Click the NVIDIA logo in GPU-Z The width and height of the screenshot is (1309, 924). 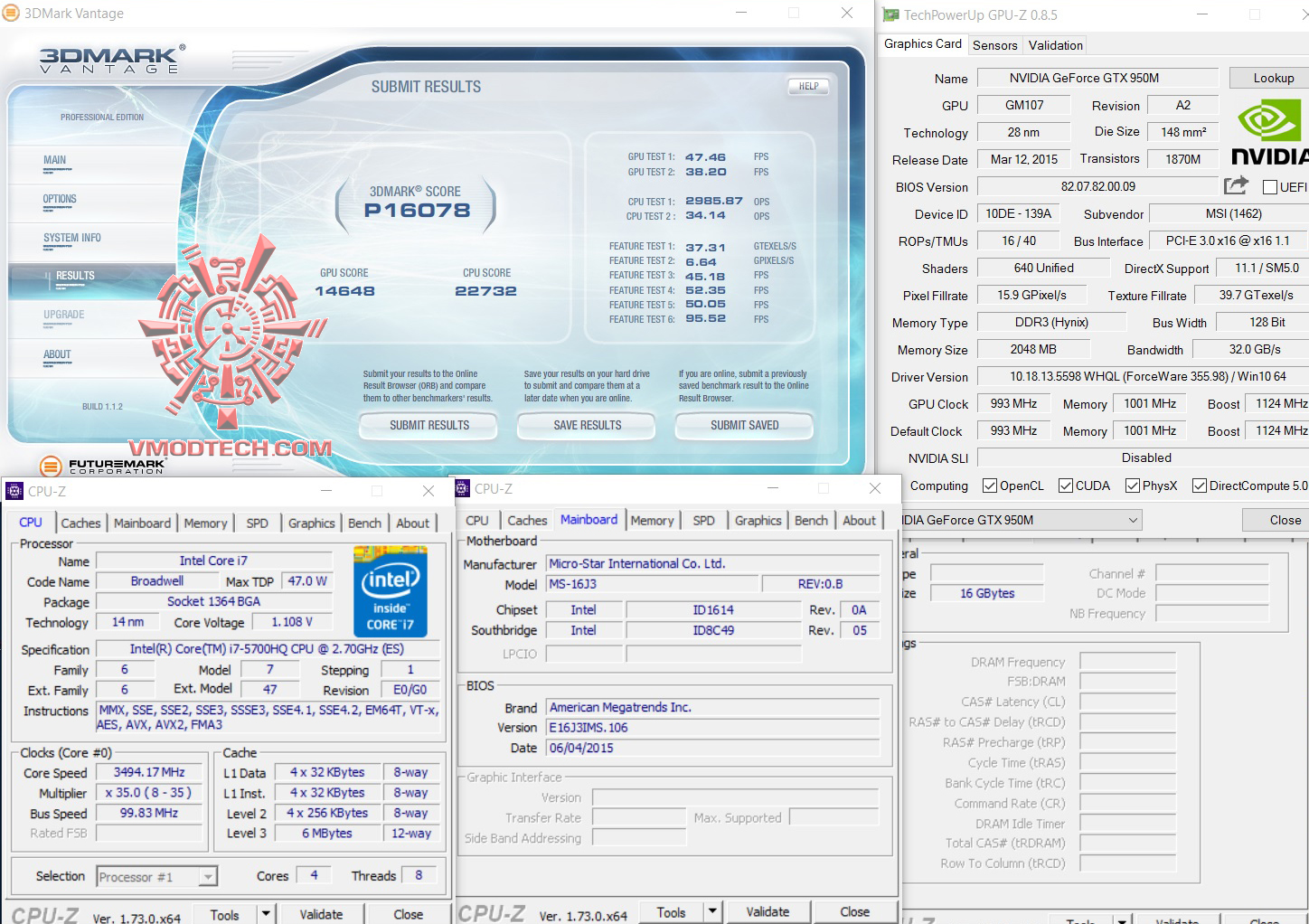1269,133
